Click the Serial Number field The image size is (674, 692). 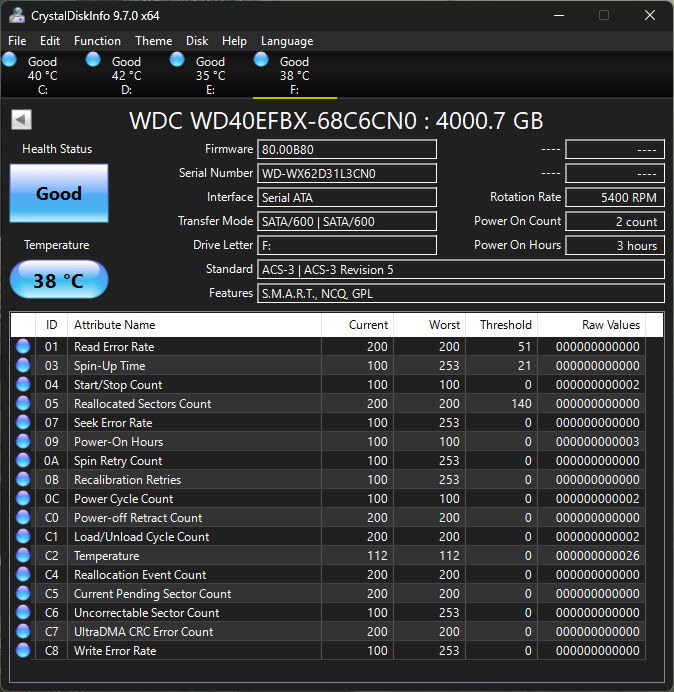point(347,173)
